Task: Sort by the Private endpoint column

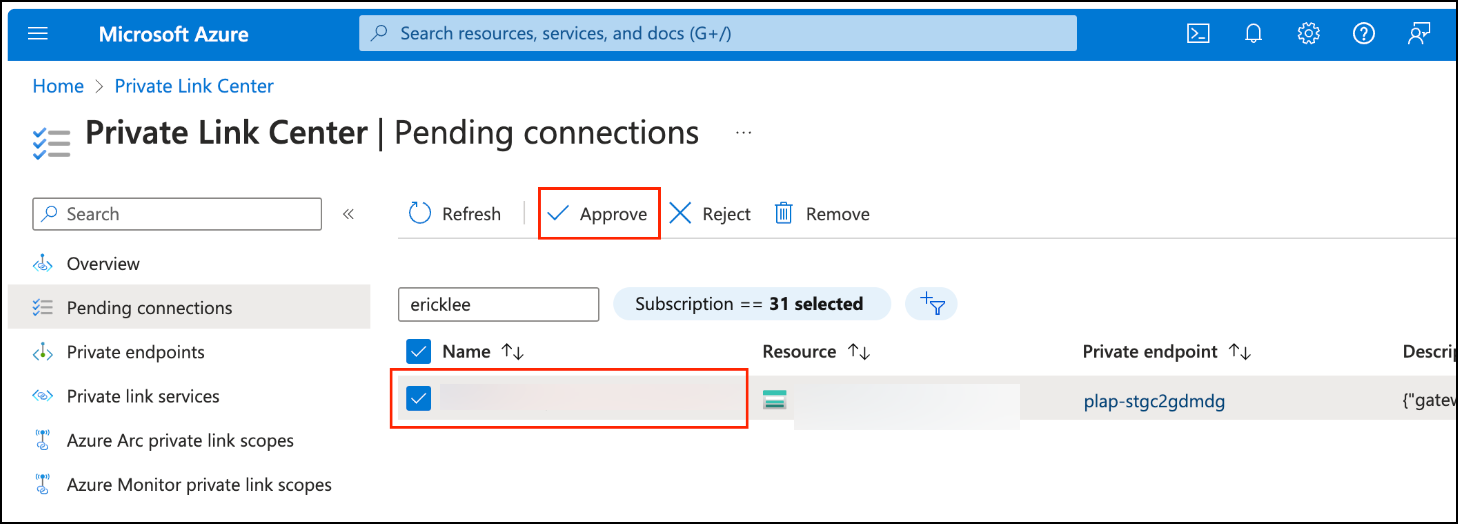Action: [1240, 352]
